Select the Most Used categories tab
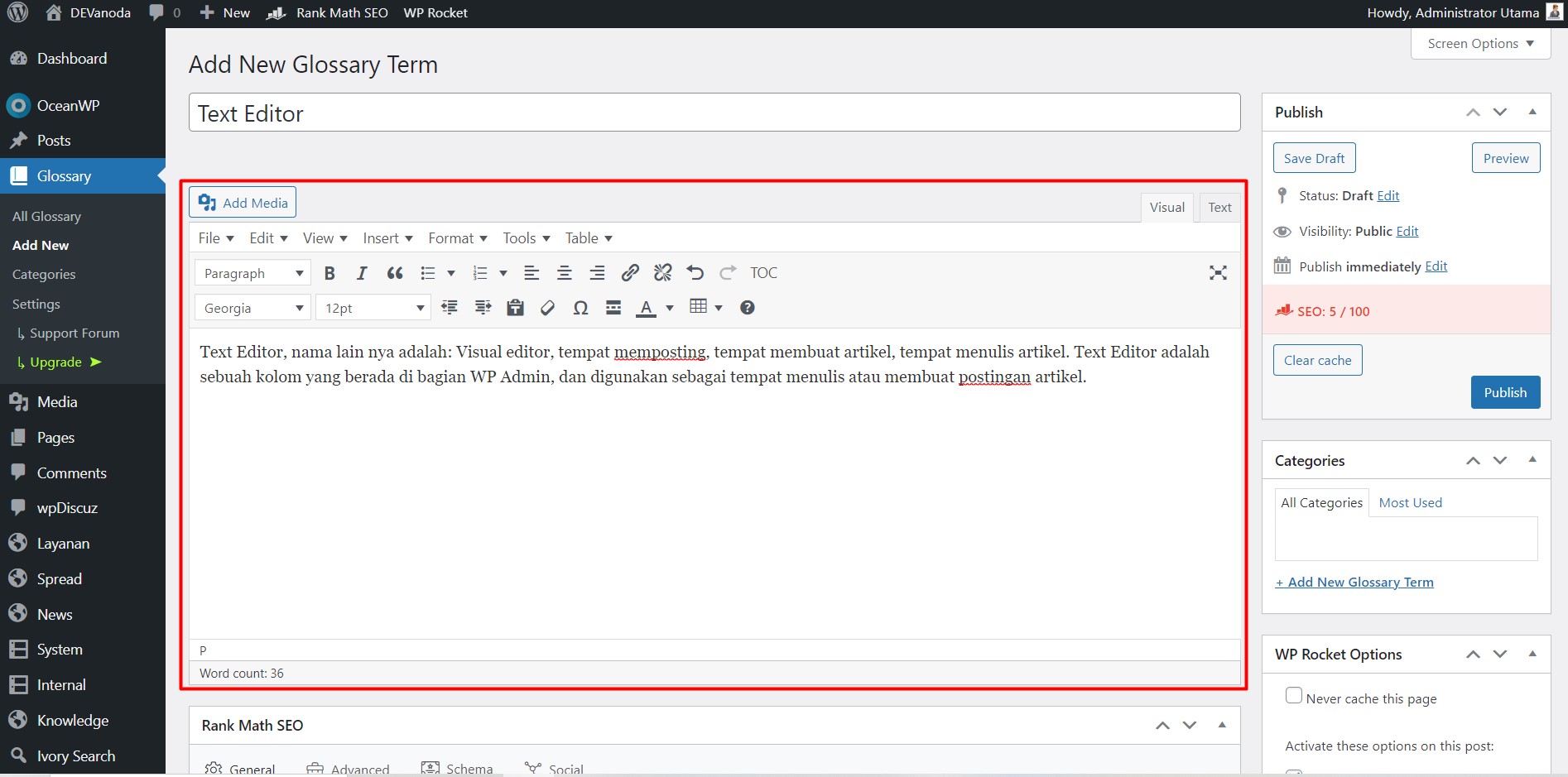 1410,502
